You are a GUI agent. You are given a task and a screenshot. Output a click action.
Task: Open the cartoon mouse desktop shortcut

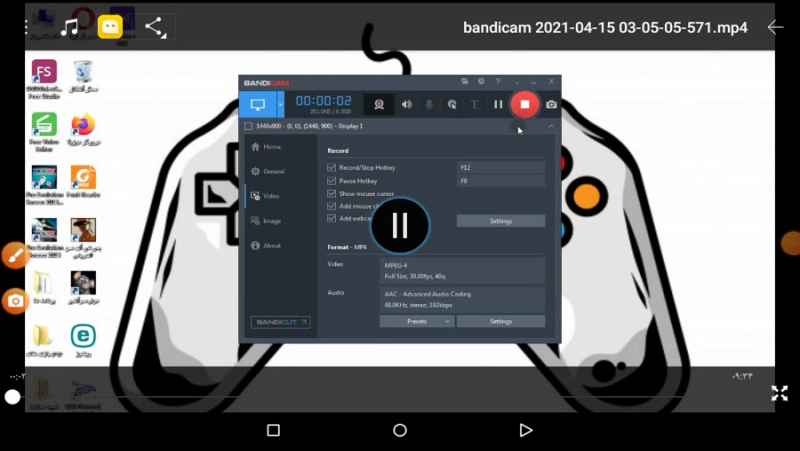(x=83, y=284)
